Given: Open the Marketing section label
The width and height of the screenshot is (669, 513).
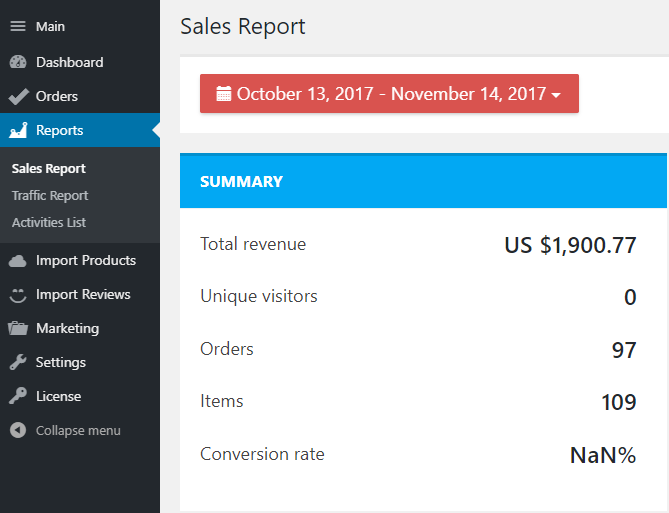Looking at the screenshot, I should click(67, 328).
